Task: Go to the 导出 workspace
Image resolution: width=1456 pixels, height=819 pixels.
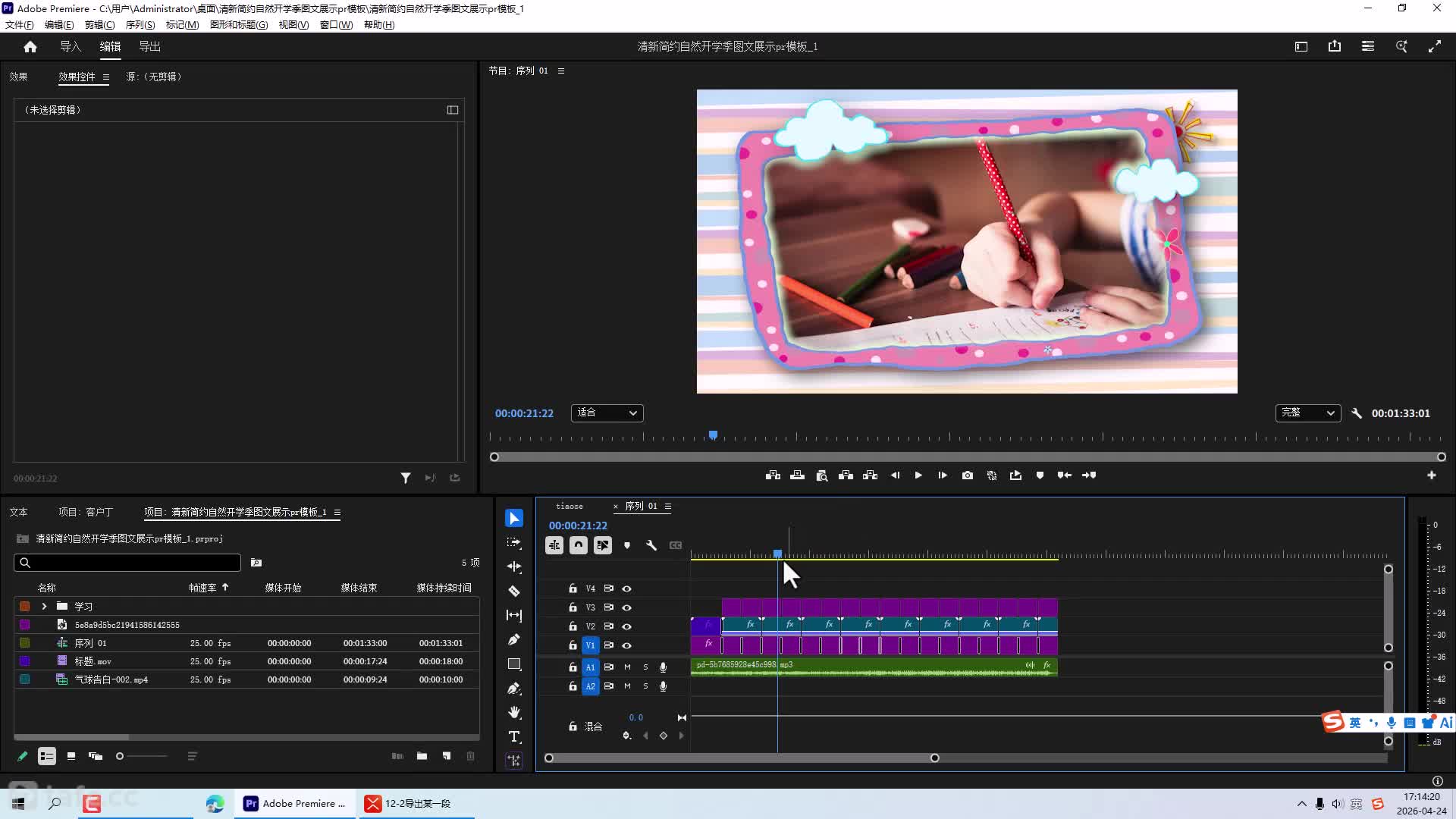Action: [149, 46]
